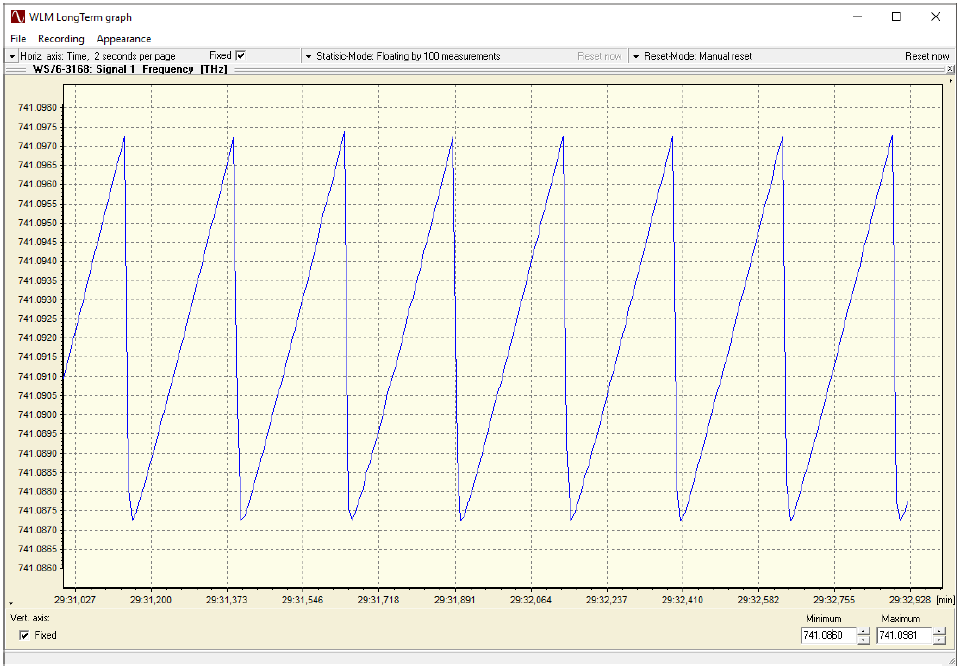Click the greyed Reset now beside Statistic-Mode
The width and height of the screenshot is (959, 667).
599,56
